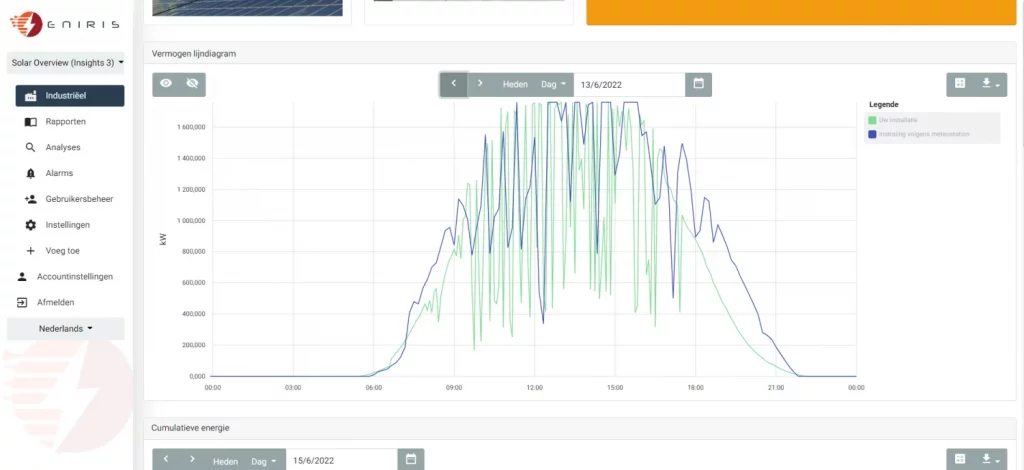Click Heden in the Vermogen lijndiagram toolbar

click(x=515, y=85)
